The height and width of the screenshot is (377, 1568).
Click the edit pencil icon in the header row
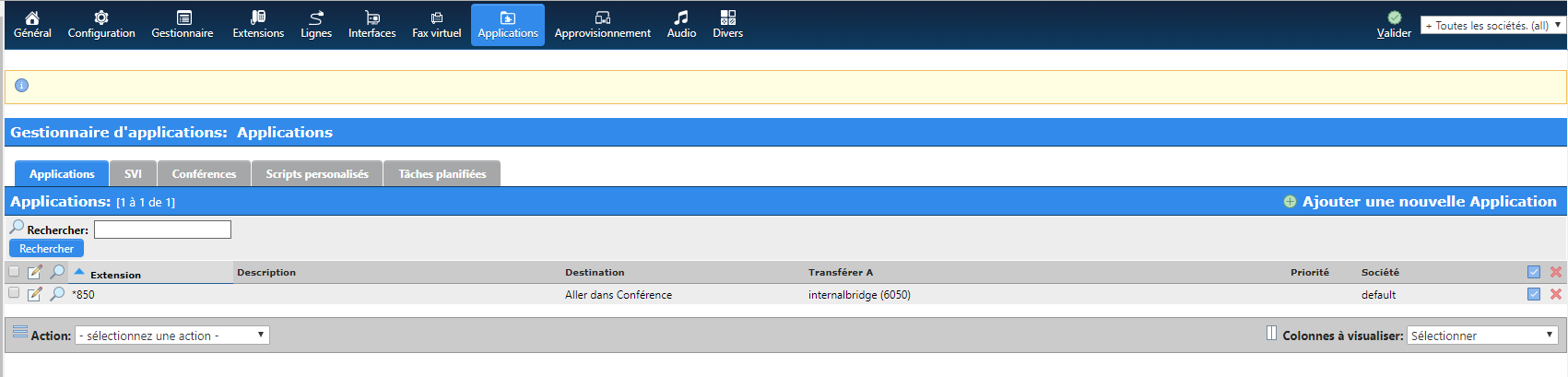coord(35,272)
